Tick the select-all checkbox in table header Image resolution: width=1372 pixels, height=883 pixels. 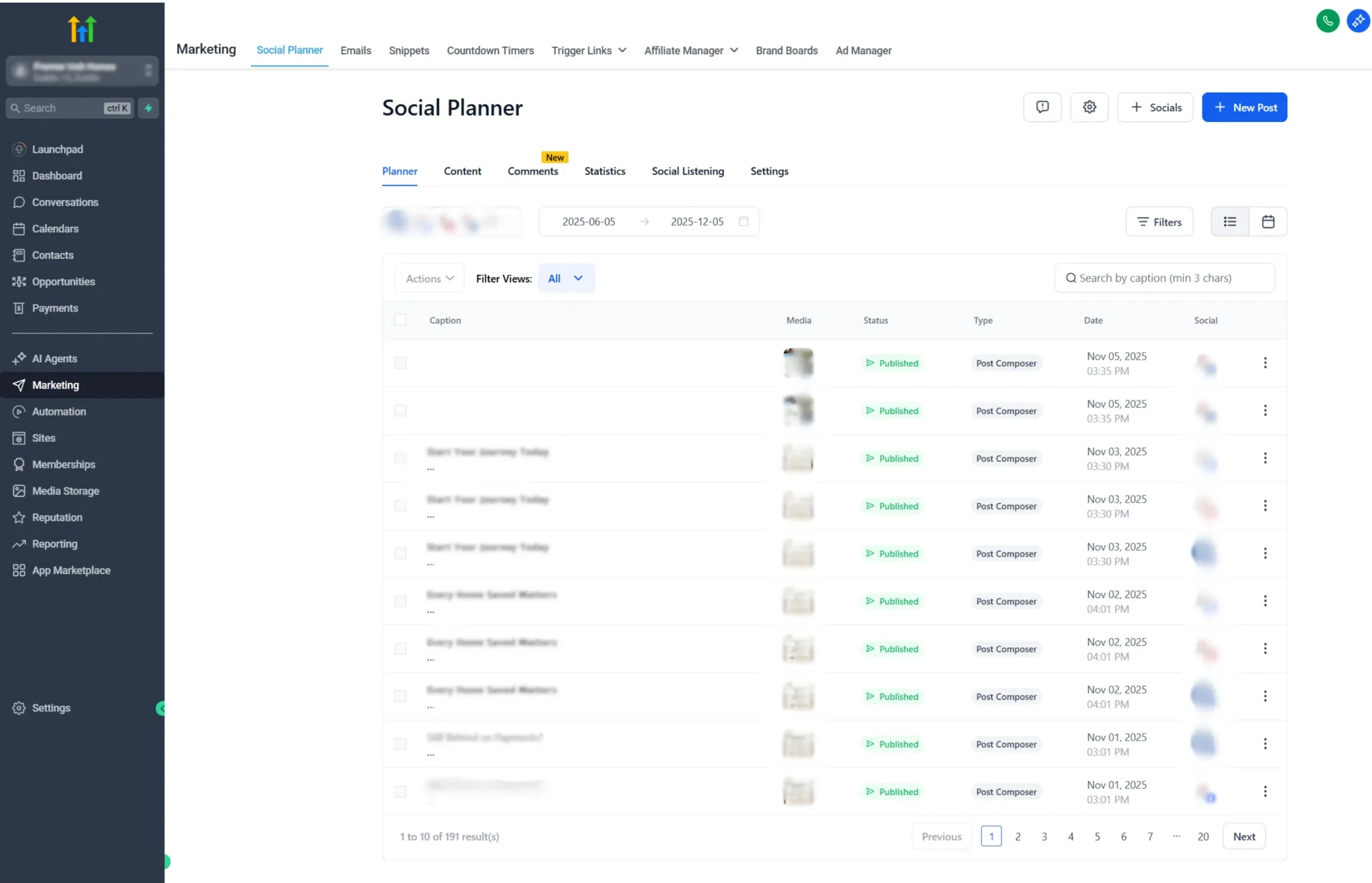400,320
